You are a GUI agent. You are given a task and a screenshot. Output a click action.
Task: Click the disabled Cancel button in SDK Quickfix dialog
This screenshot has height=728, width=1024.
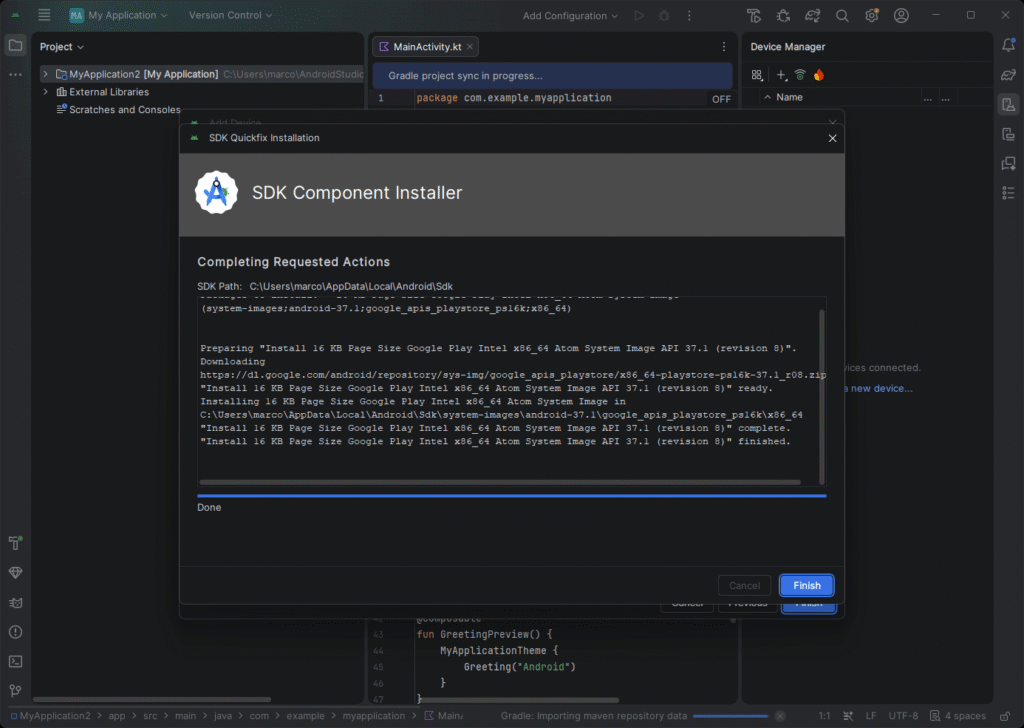[744, 586]
